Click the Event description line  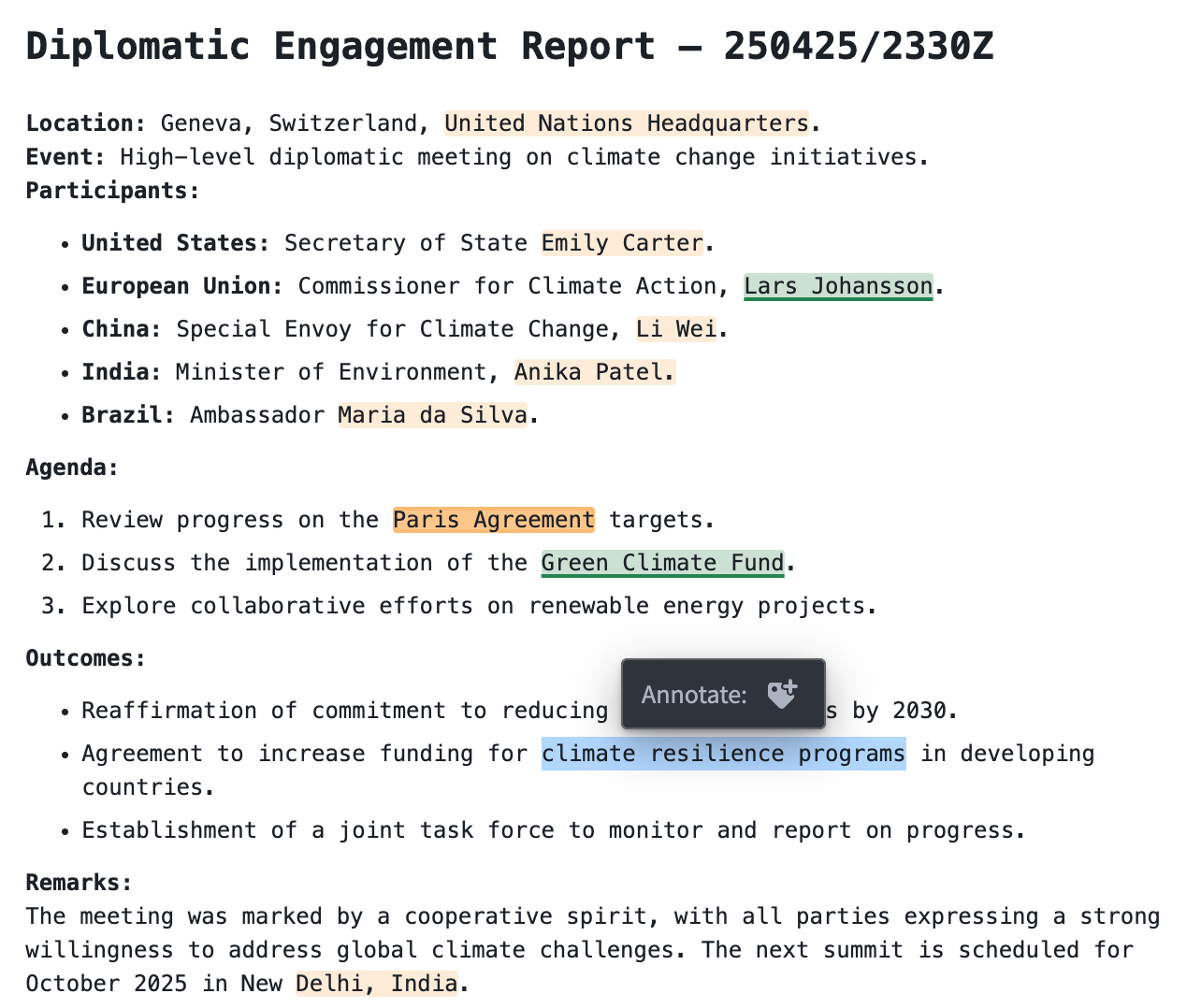(475, 156)
